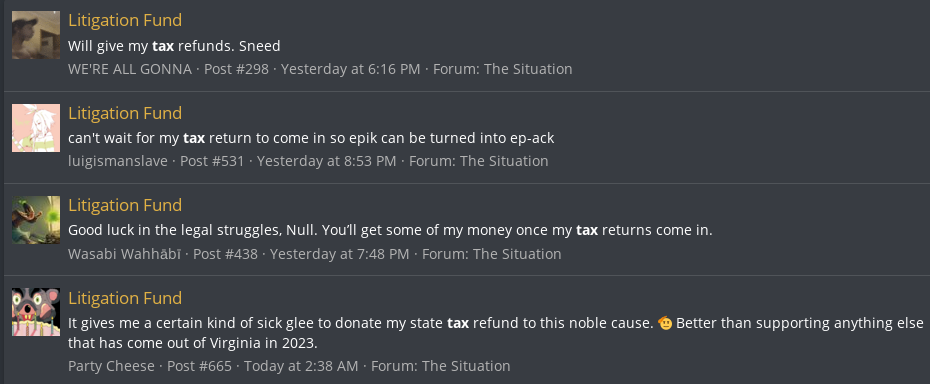Open forum link beside Today at 2:38 AM
Screen dimensions: 930x384
441,366
